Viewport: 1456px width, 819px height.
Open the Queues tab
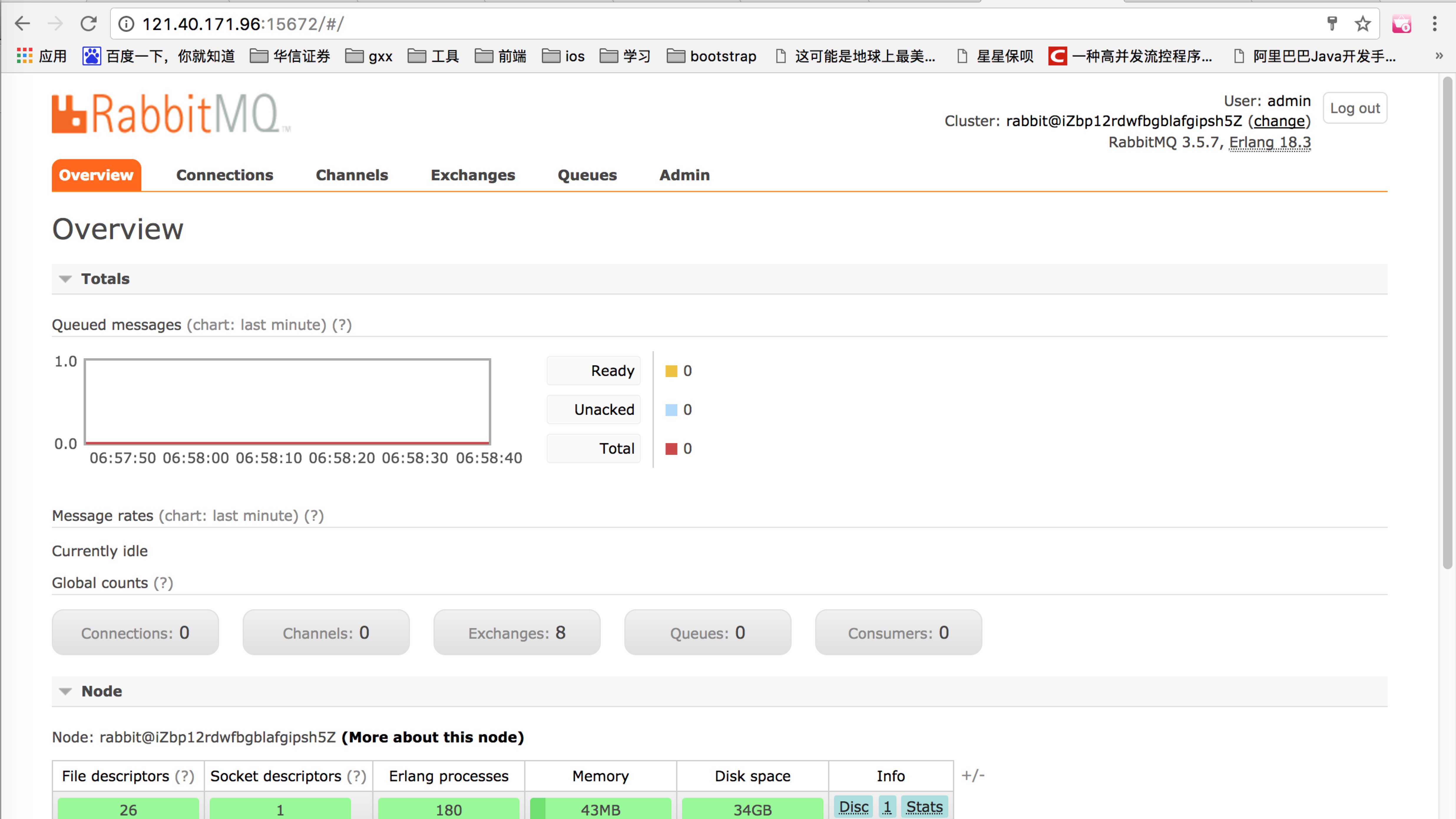(587, 175)
